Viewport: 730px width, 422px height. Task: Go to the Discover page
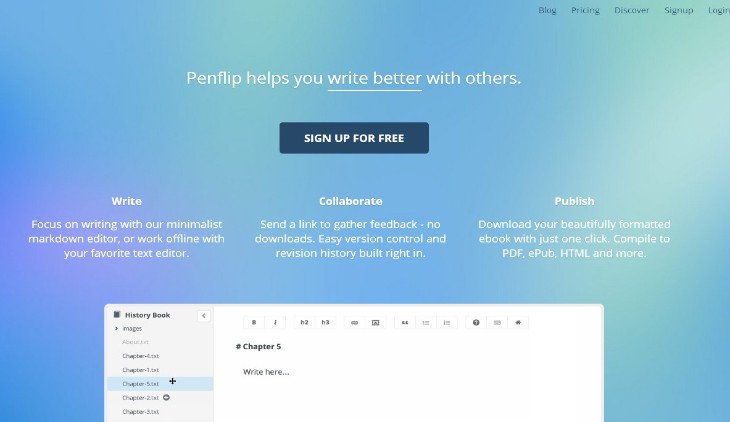(631, 10)
